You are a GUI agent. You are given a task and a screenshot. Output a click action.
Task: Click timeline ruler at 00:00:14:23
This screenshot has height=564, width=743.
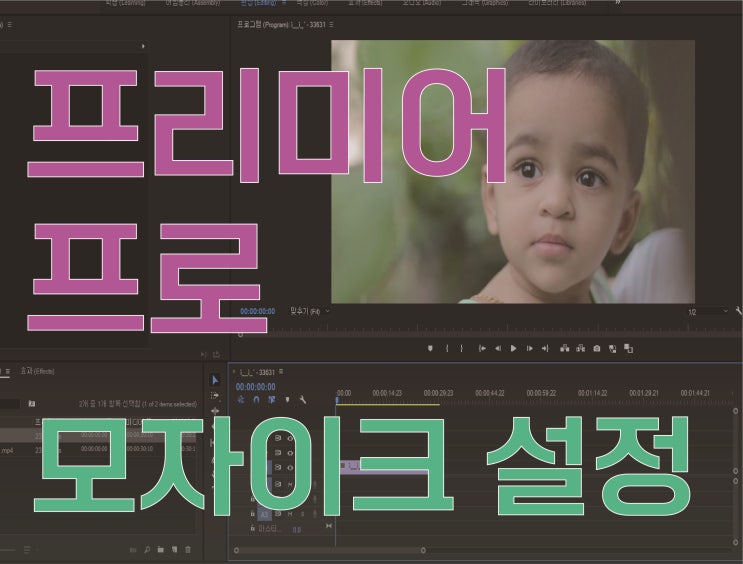387,393
